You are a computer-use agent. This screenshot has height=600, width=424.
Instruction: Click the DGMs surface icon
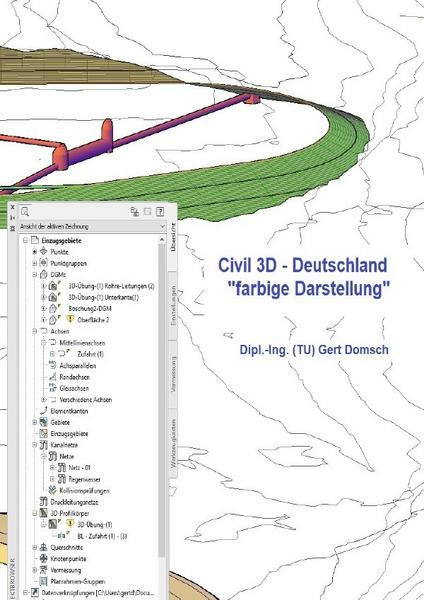[44, 274]
